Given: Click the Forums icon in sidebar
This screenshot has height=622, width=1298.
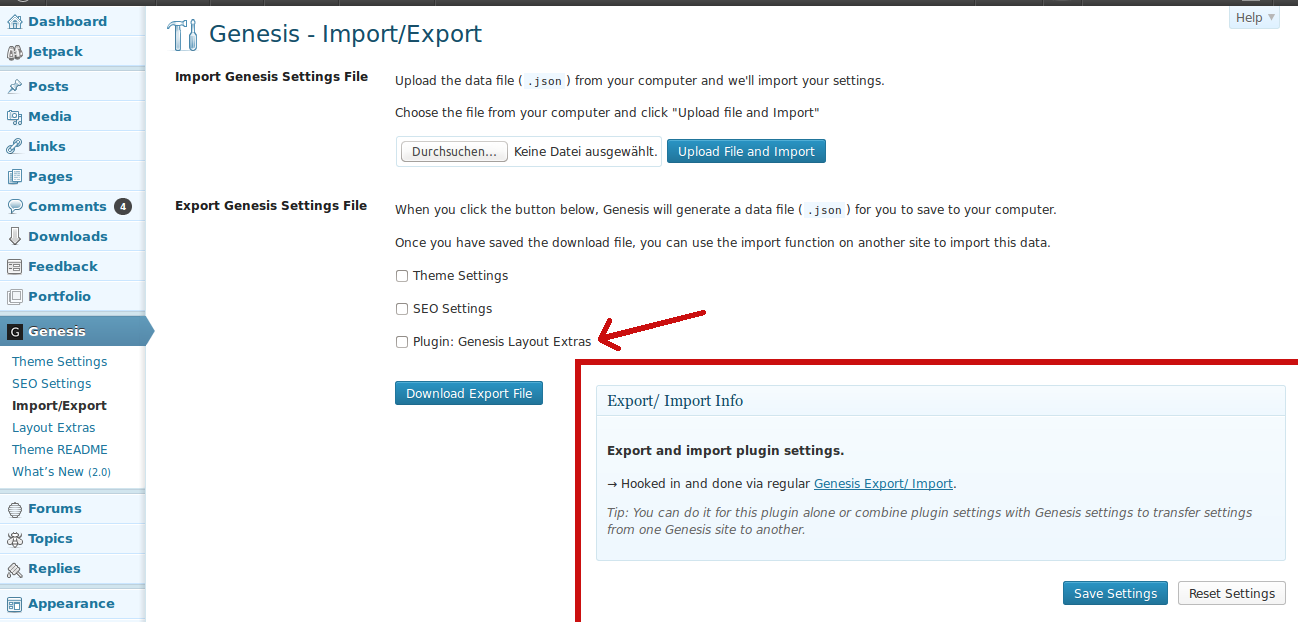Looking at the screenshot, I should click(14, 508).
